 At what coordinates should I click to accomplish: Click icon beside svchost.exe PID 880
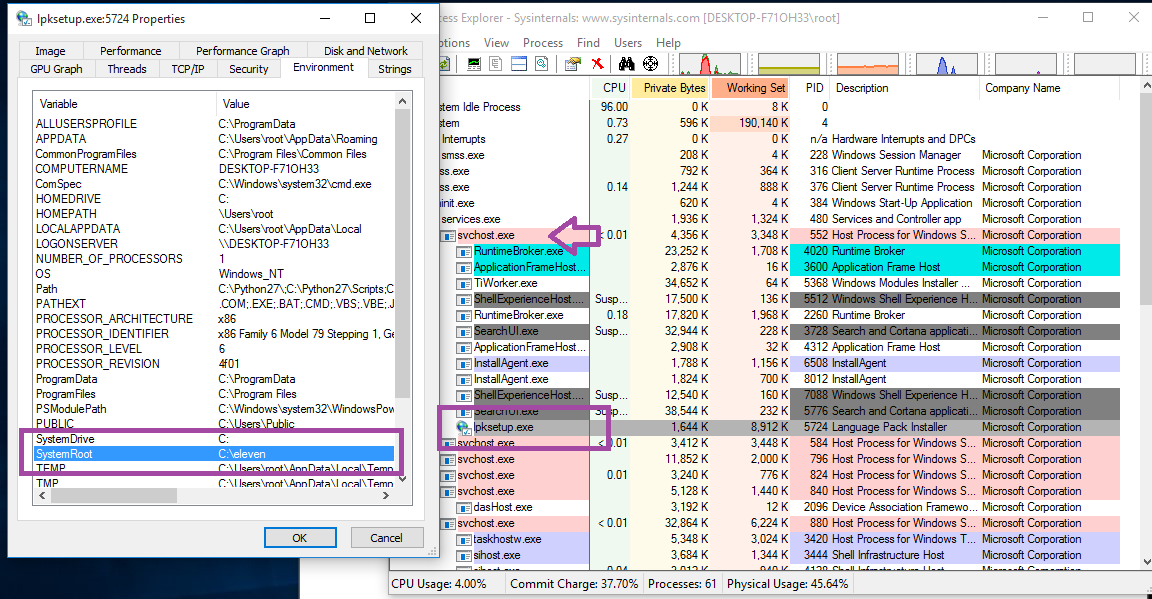(447, 524)
